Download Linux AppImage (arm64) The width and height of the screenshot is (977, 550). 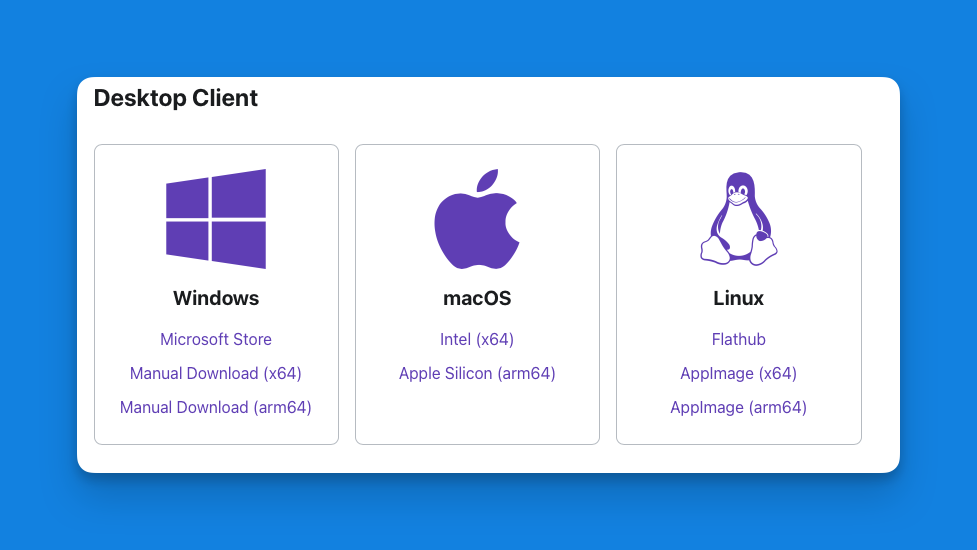738,407
